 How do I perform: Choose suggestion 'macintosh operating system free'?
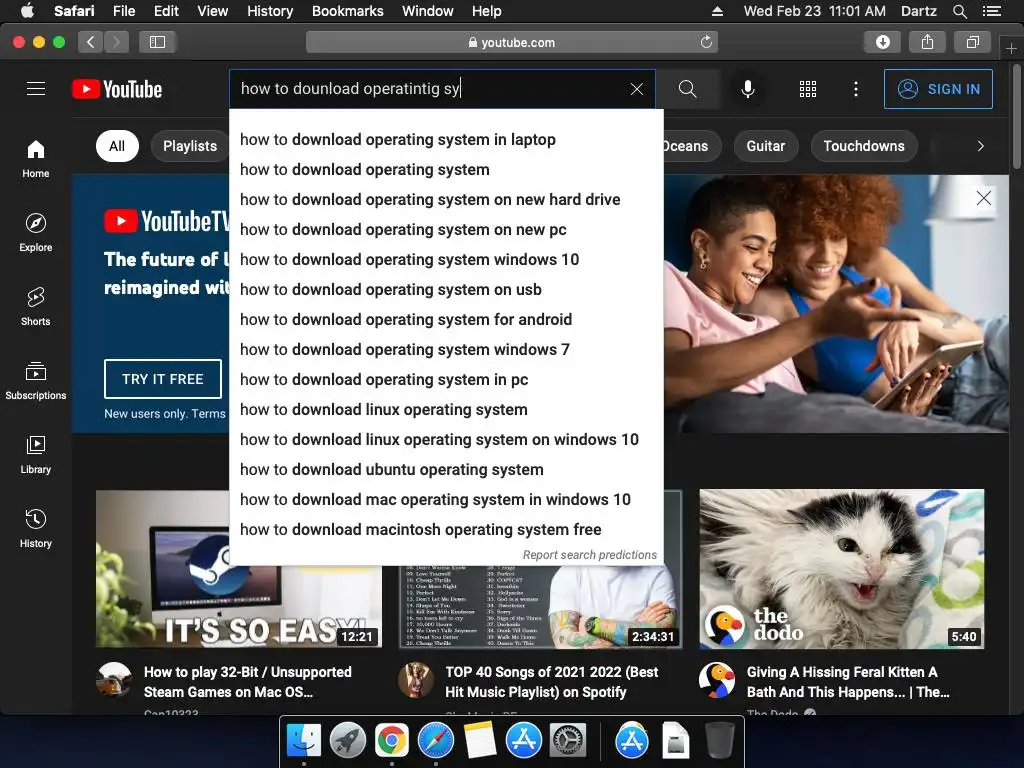(447, 530)
